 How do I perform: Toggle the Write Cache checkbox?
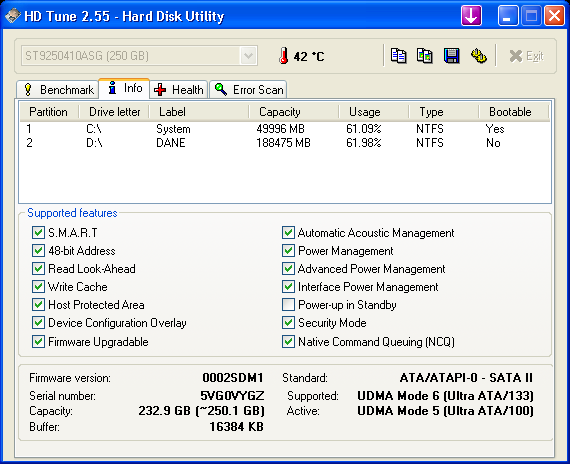38,287
